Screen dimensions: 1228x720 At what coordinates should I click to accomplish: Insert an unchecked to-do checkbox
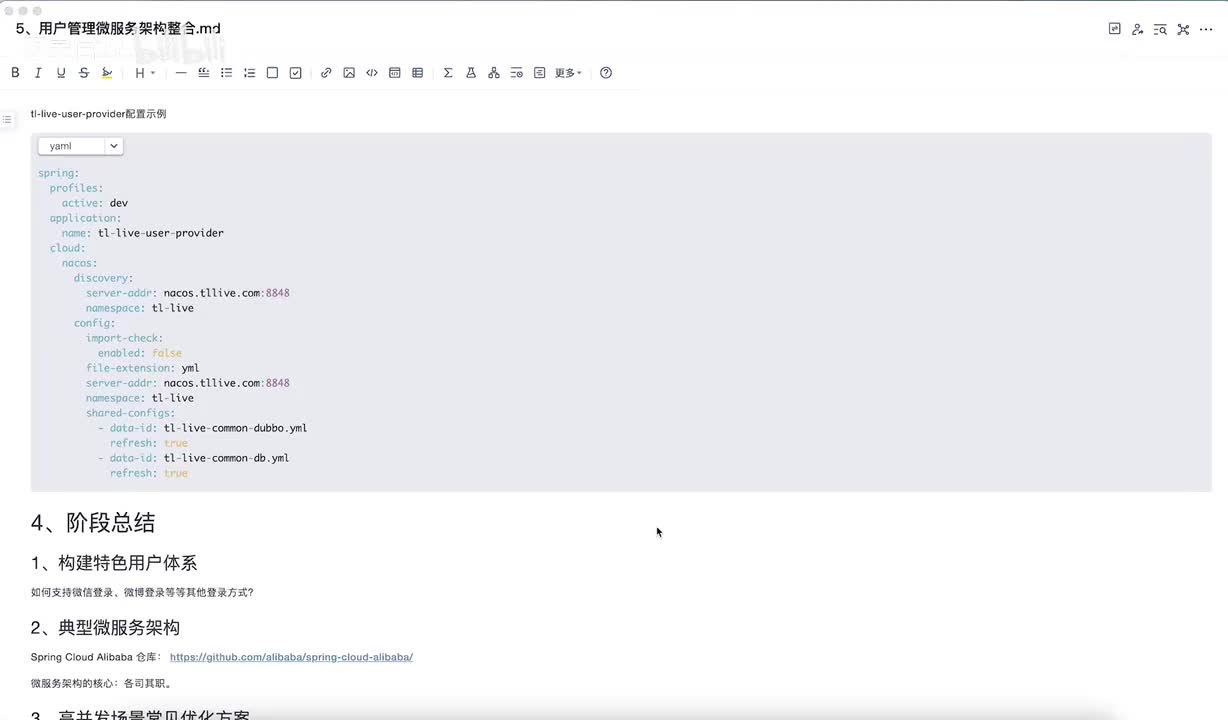coord(272,73)
